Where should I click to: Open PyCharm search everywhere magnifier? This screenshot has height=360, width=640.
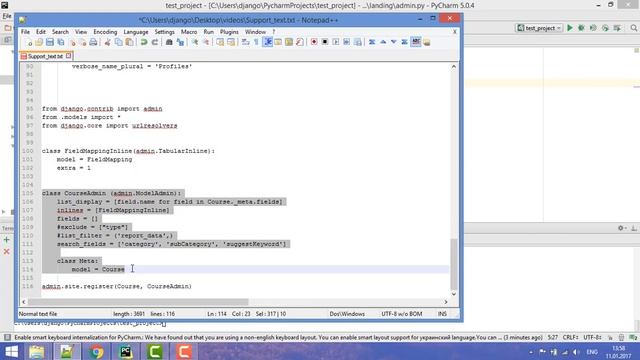633,28
